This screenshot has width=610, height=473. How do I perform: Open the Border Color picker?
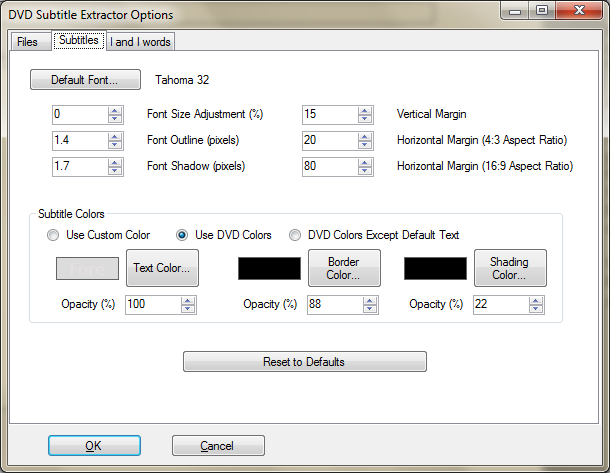tap(344, 268)
